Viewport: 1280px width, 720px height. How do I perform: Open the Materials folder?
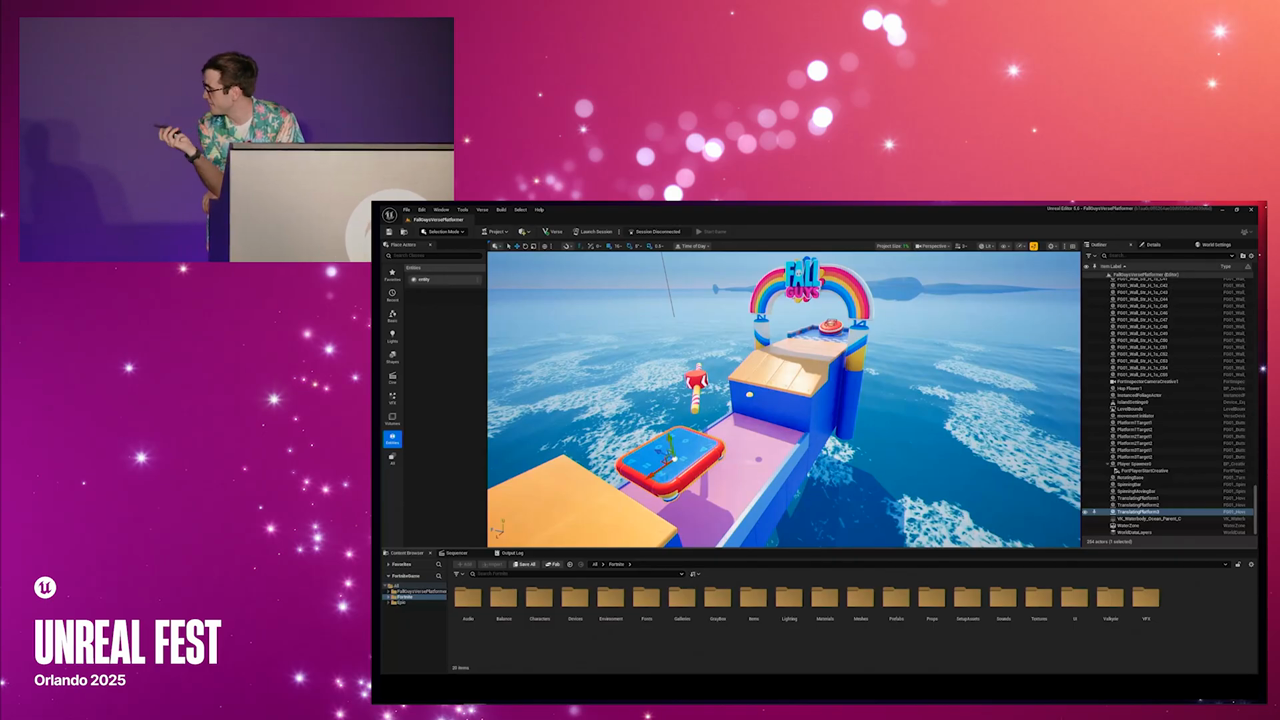824,601
